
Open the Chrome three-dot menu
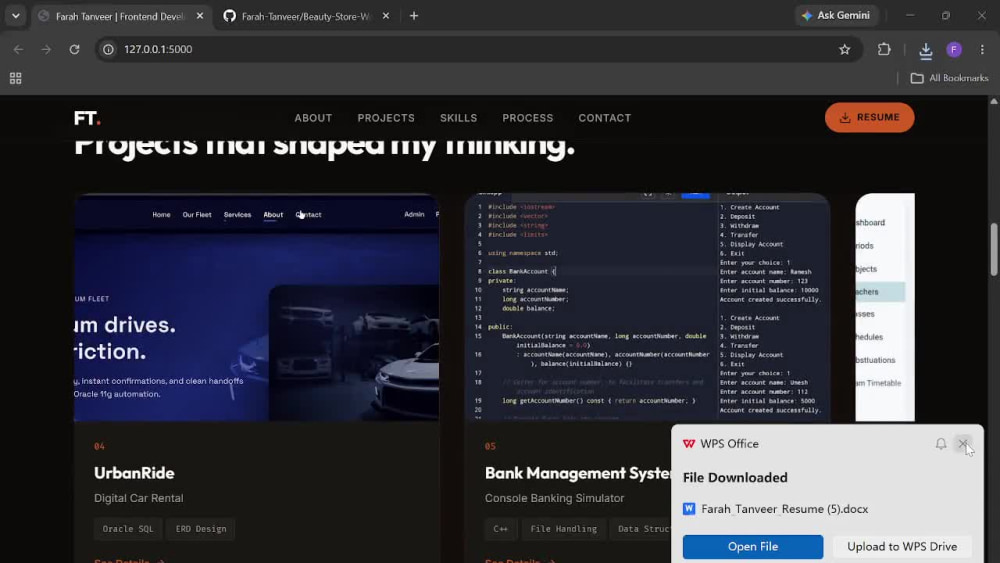(982, 49)
